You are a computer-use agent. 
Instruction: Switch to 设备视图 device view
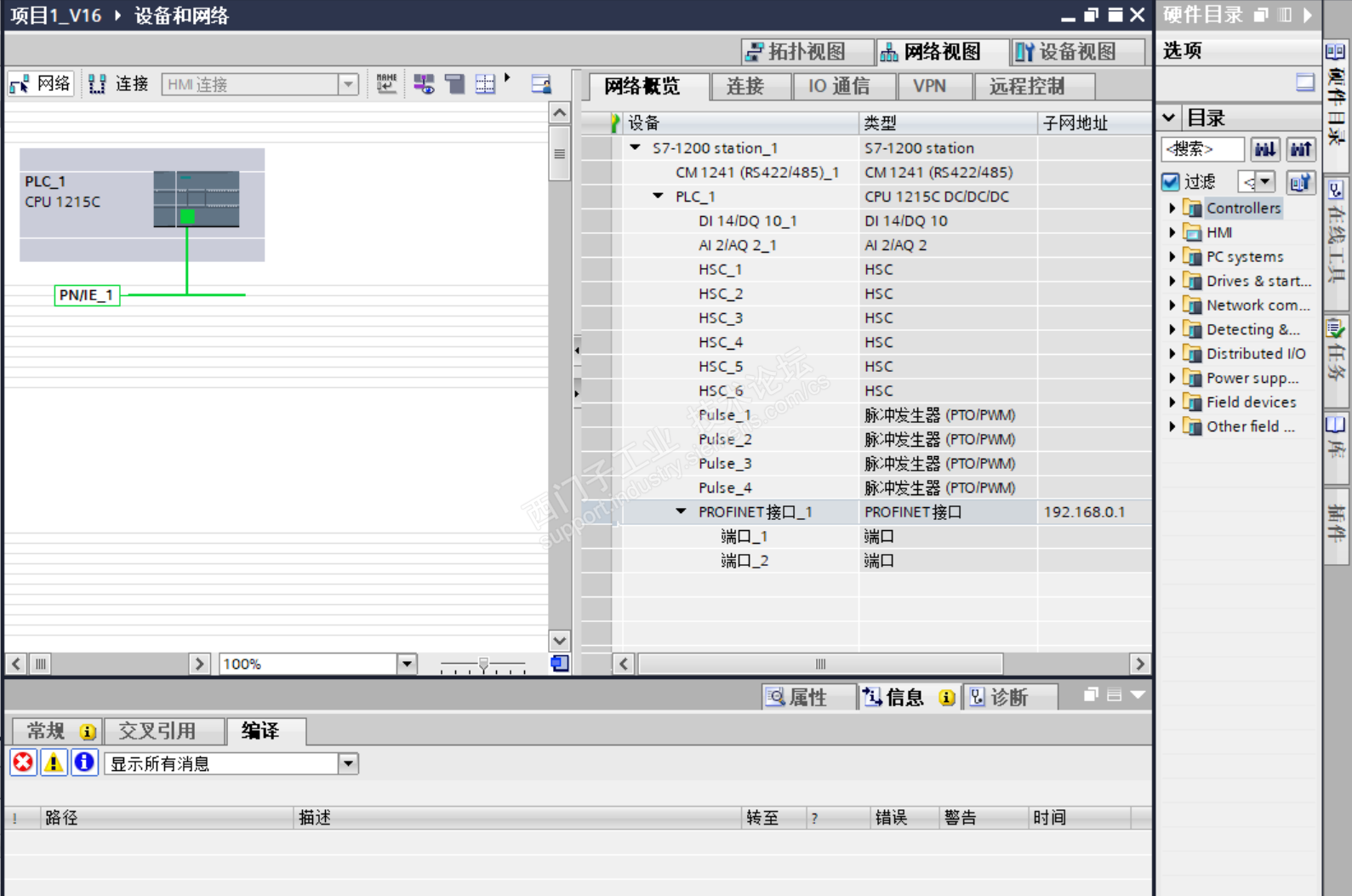[x=1077, y=52]
